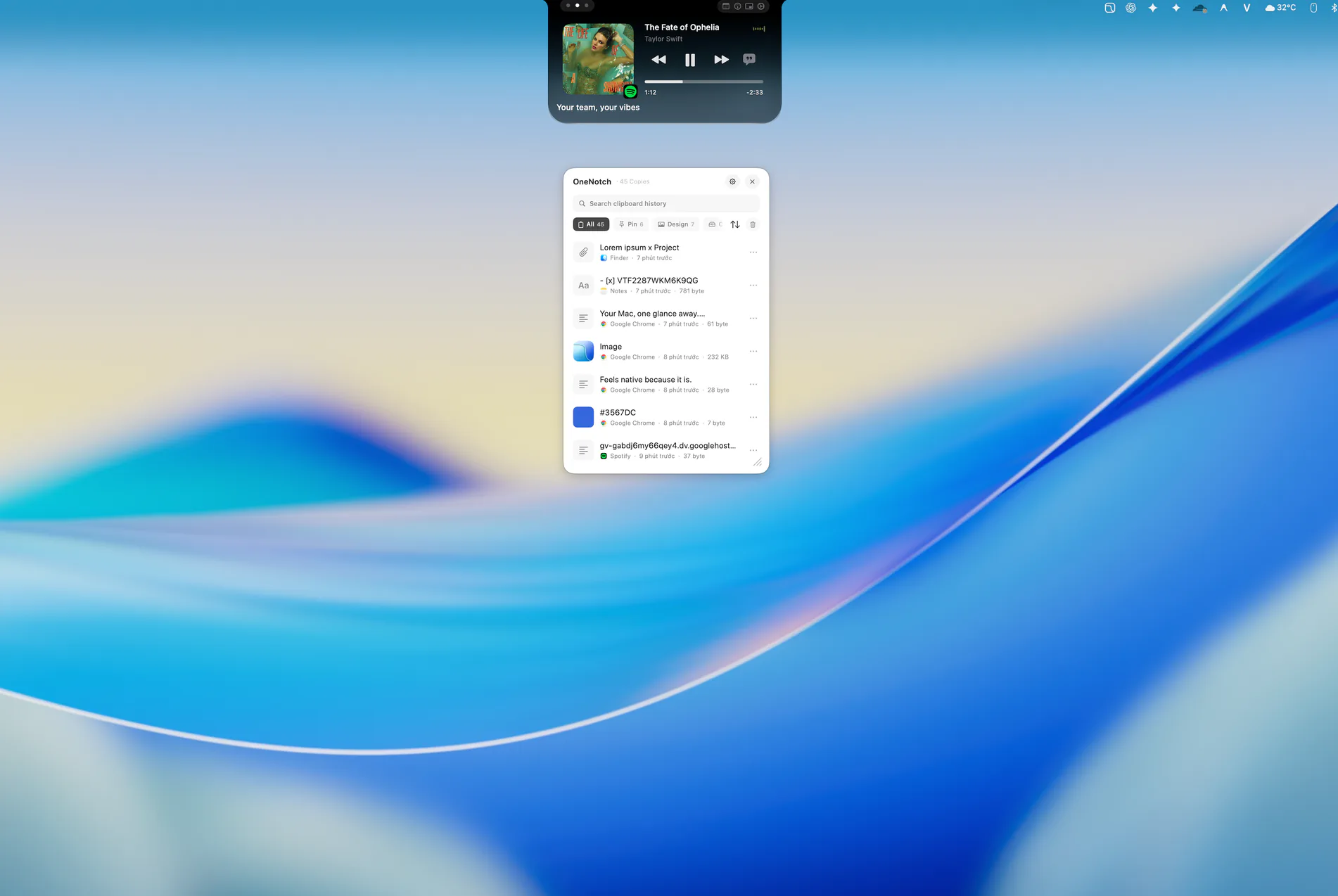Image resolution: width=1338 pixels, height=896 pixels.
Task: Open the mouse menu bar icon
Action: pyautogui.click(x=1313, y=8)
